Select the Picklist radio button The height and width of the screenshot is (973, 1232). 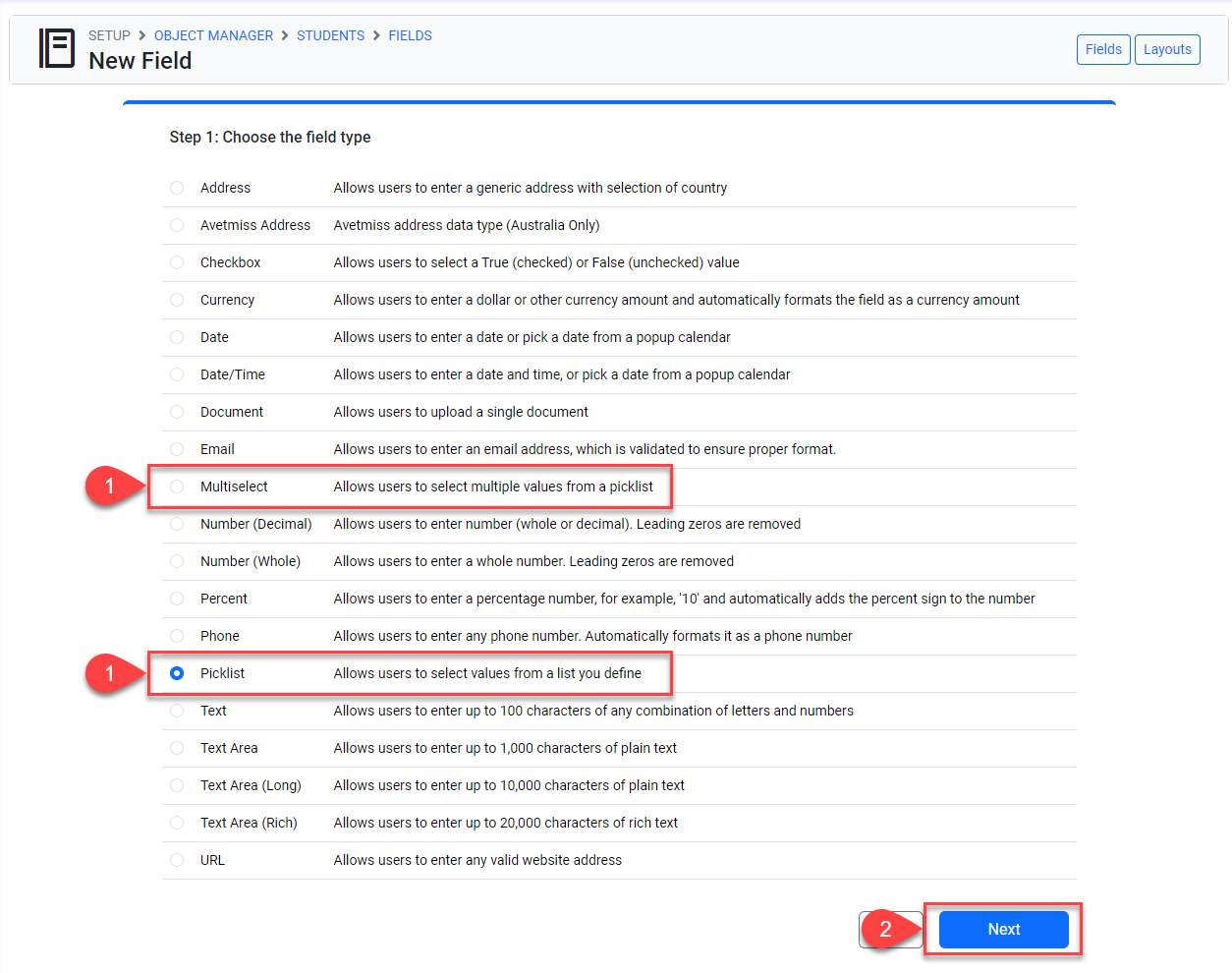click(177, 673)
